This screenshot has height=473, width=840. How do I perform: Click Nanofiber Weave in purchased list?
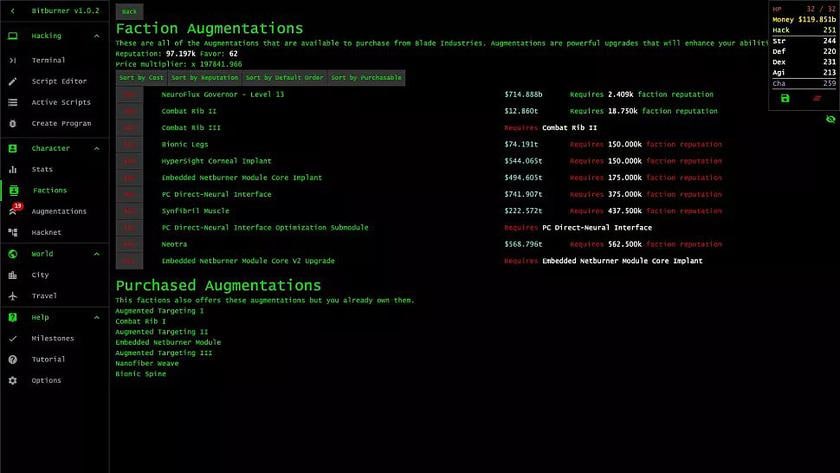point(147,363)
